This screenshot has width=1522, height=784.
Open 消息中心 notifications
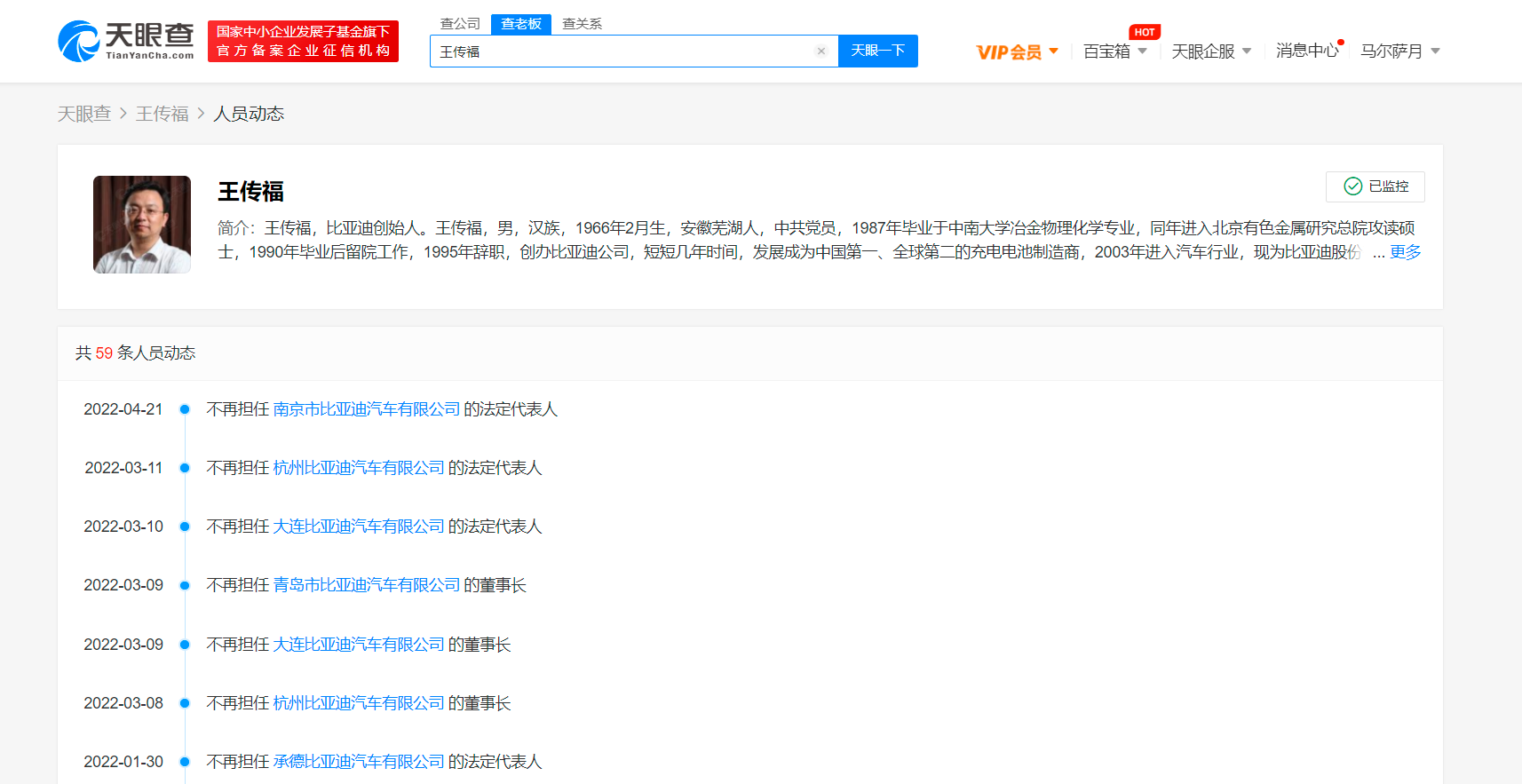click(x=1306, y=51)
